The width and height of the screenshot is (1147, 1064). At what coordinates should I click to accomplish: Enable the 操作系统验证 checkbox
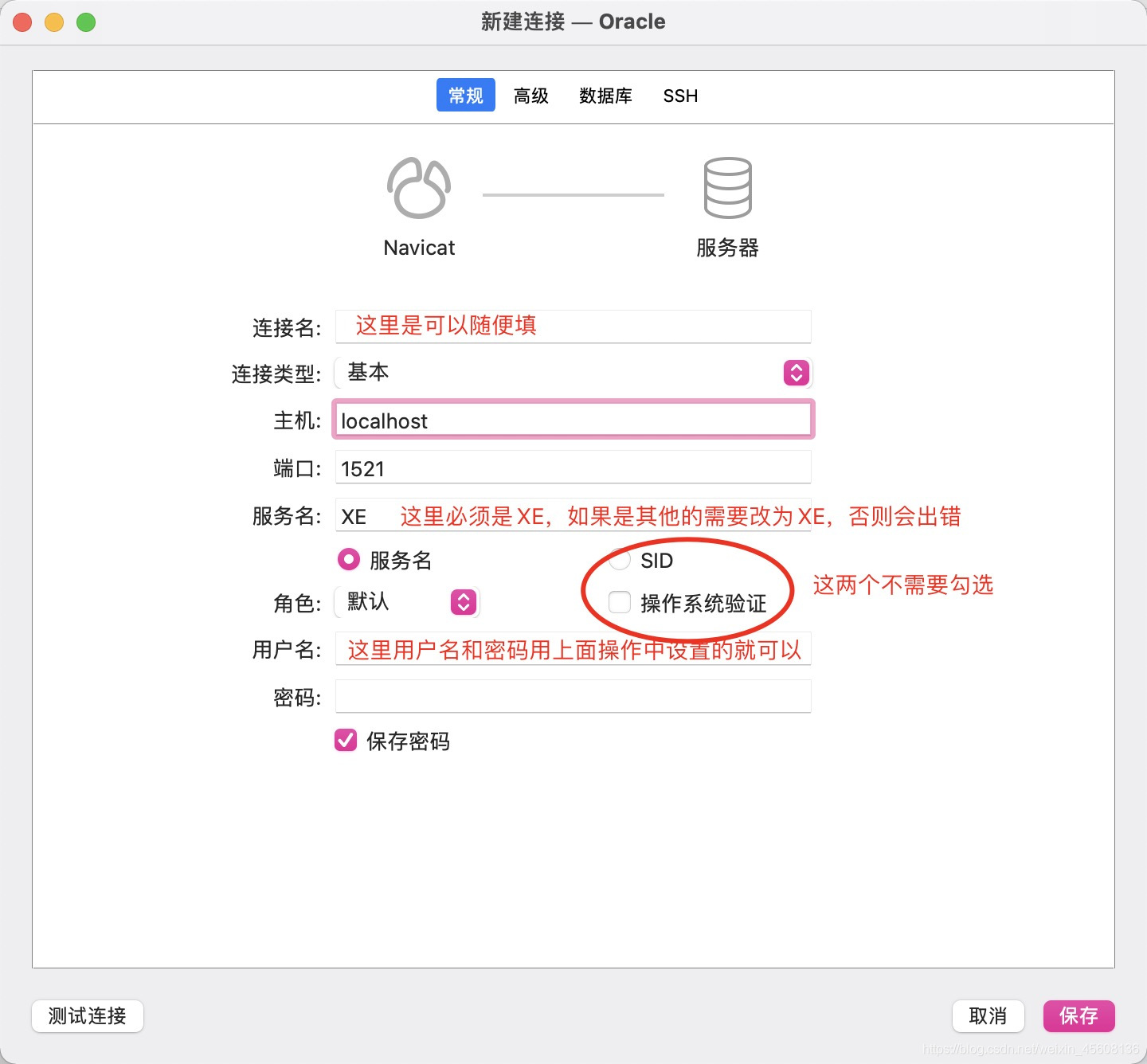pos(620,603)
